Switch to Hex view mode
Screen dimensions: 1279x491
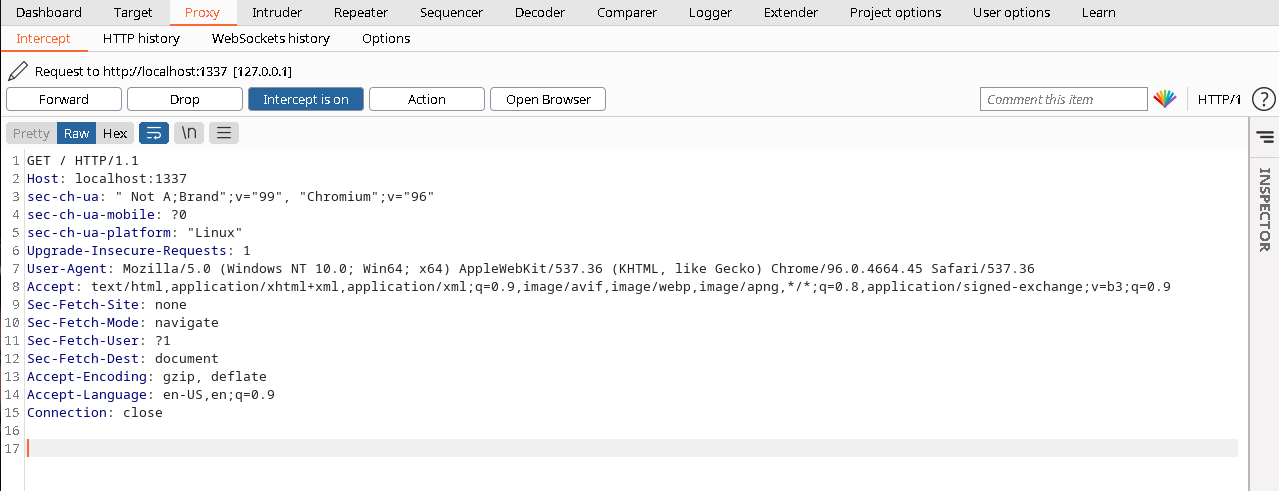click(115, 133)
